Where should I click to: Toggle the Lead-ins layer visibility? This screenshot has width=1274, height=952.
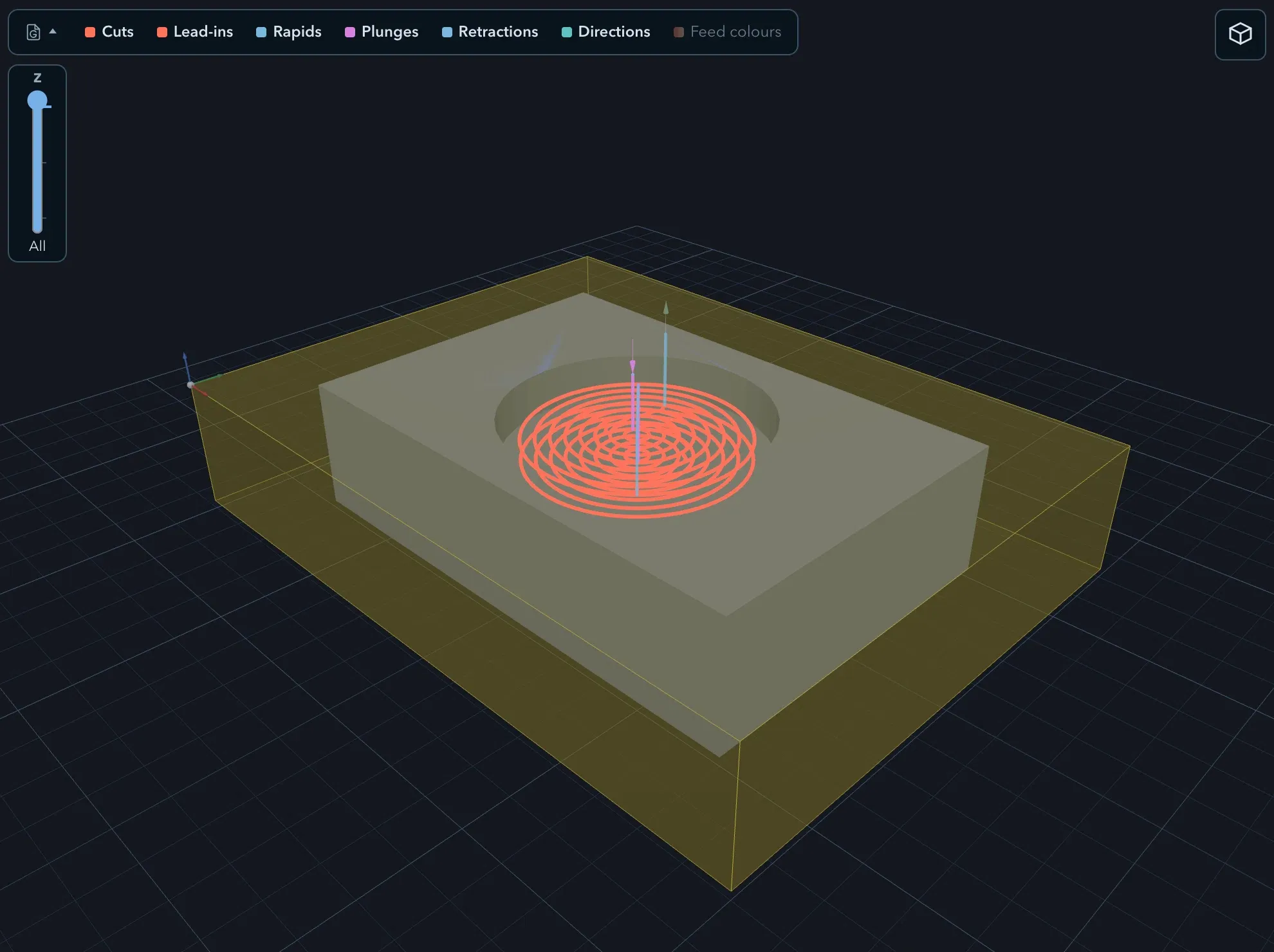coord(195,32)
